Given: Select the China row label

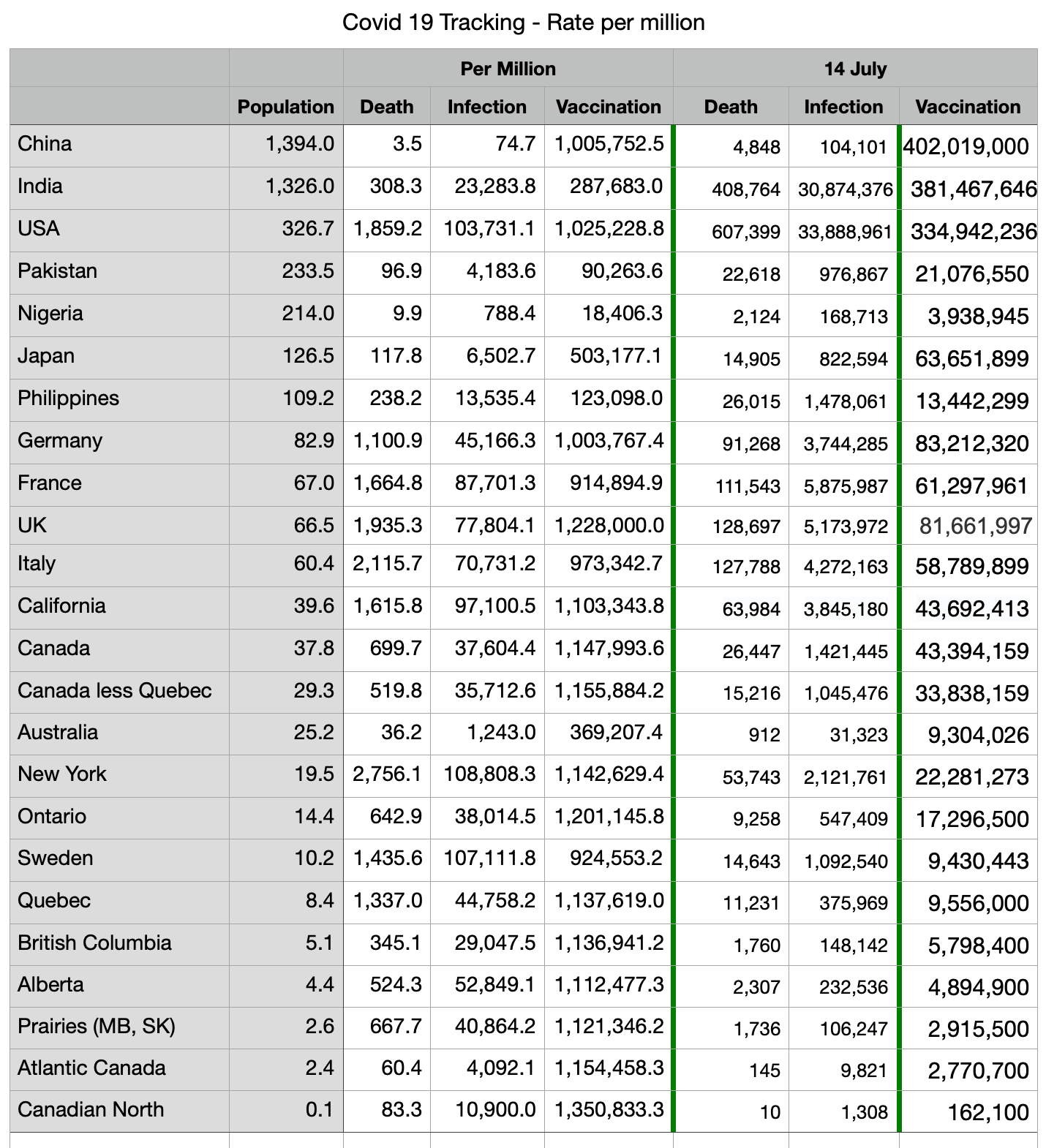Looking at the screenshot, I should click(x=45, y=143).
